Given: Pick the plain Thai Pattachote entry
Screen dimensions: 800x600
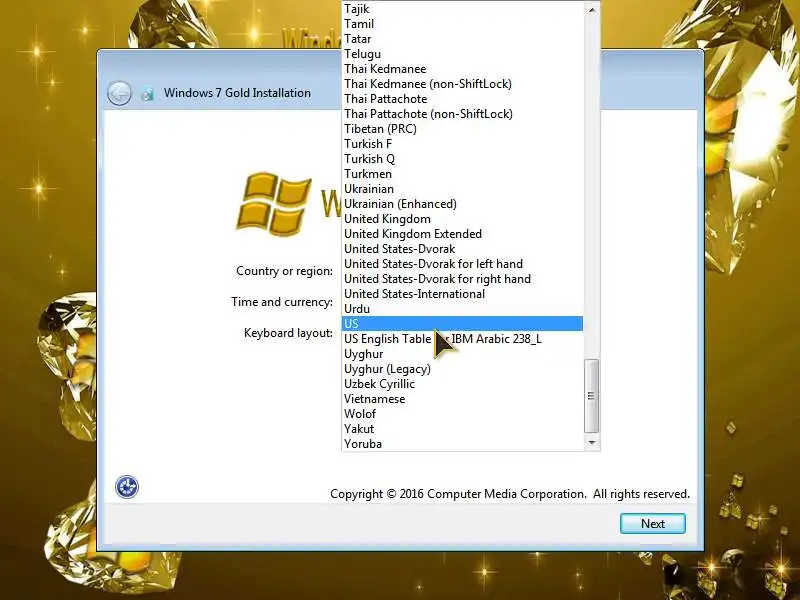Looking at the screenshot, I should (x=462, y=99).
